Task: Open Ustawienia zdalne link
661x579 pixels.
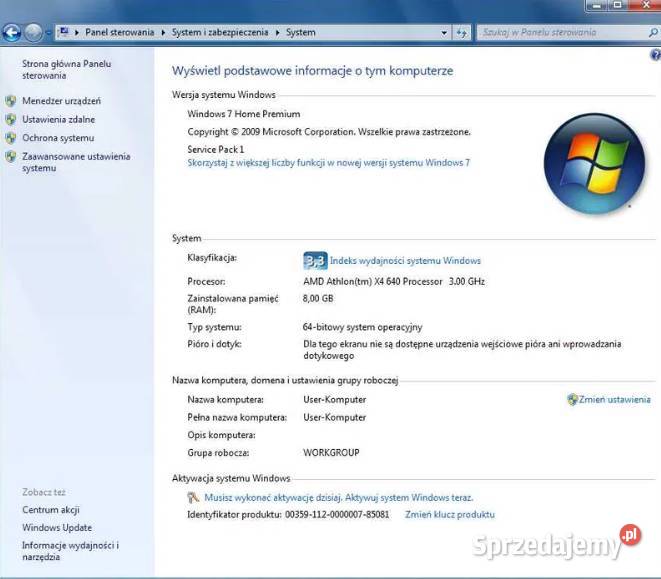Action: tap(59, 119)
